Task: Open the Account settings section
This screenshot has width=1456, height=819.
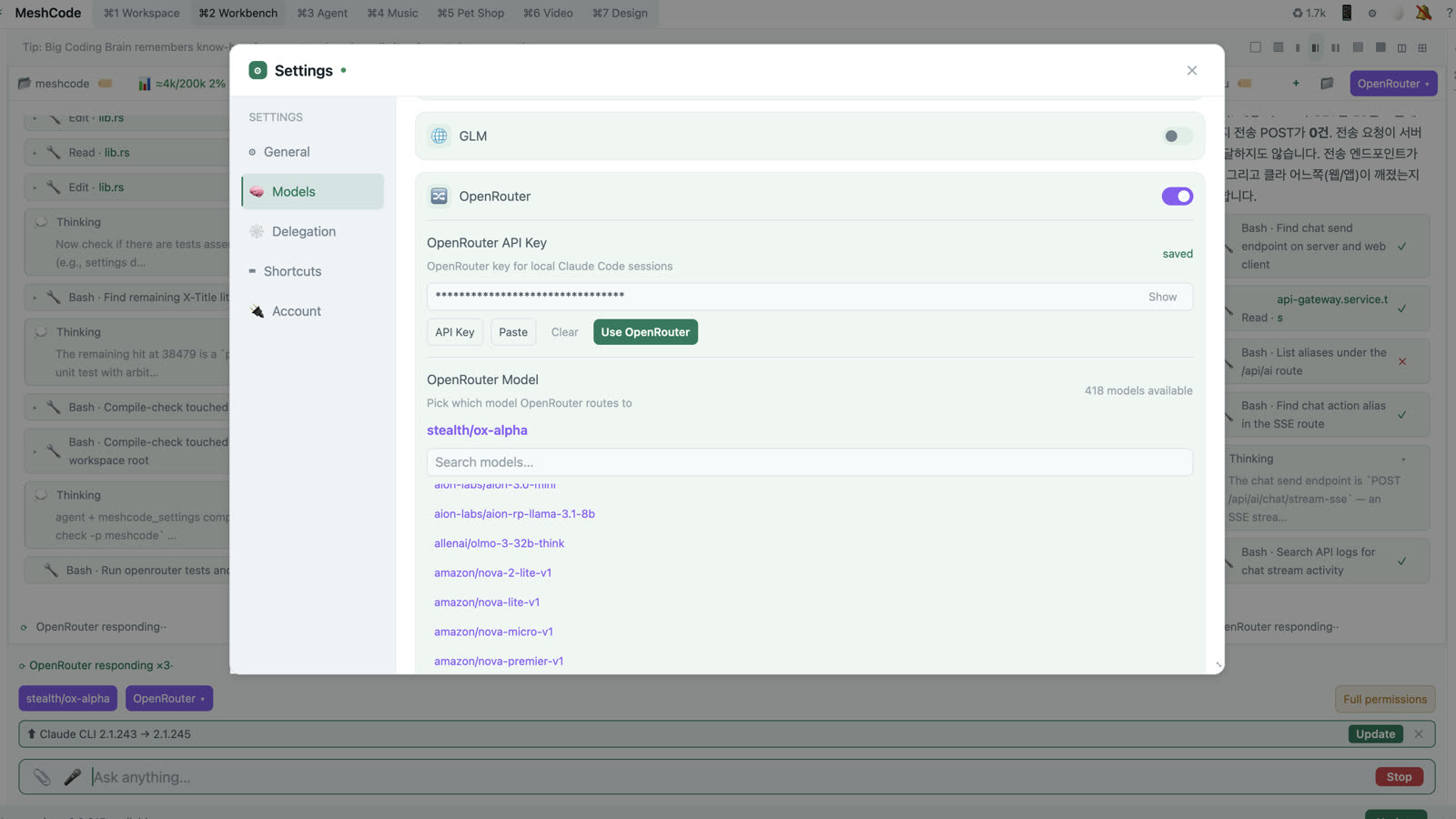Action: [x=313, y=311]
